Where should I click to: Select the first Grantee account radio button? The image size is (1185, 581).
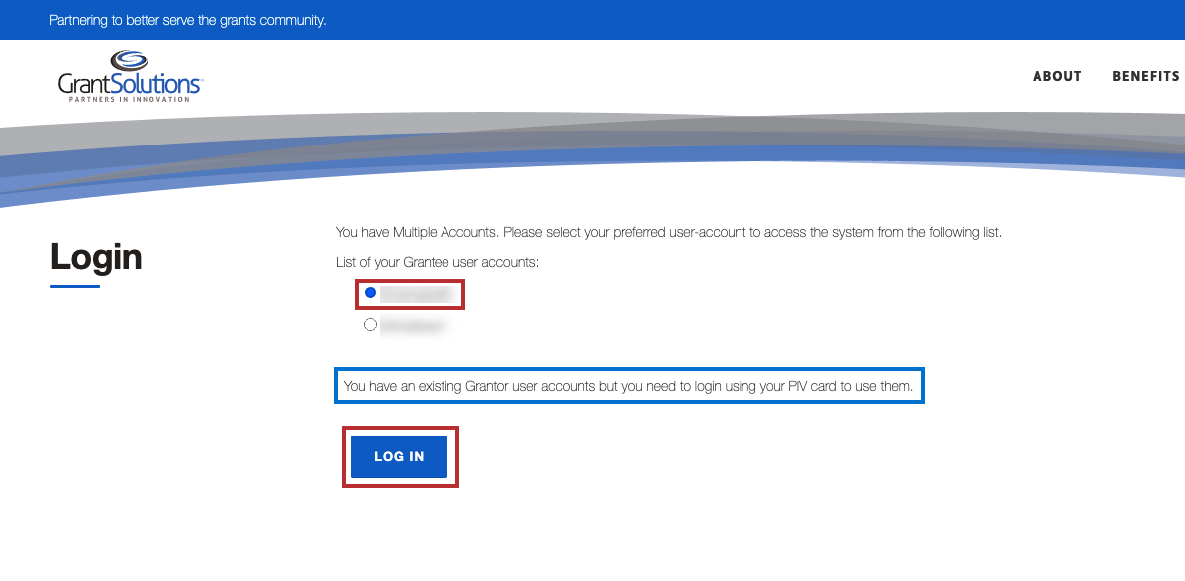[x=371, y=293]
